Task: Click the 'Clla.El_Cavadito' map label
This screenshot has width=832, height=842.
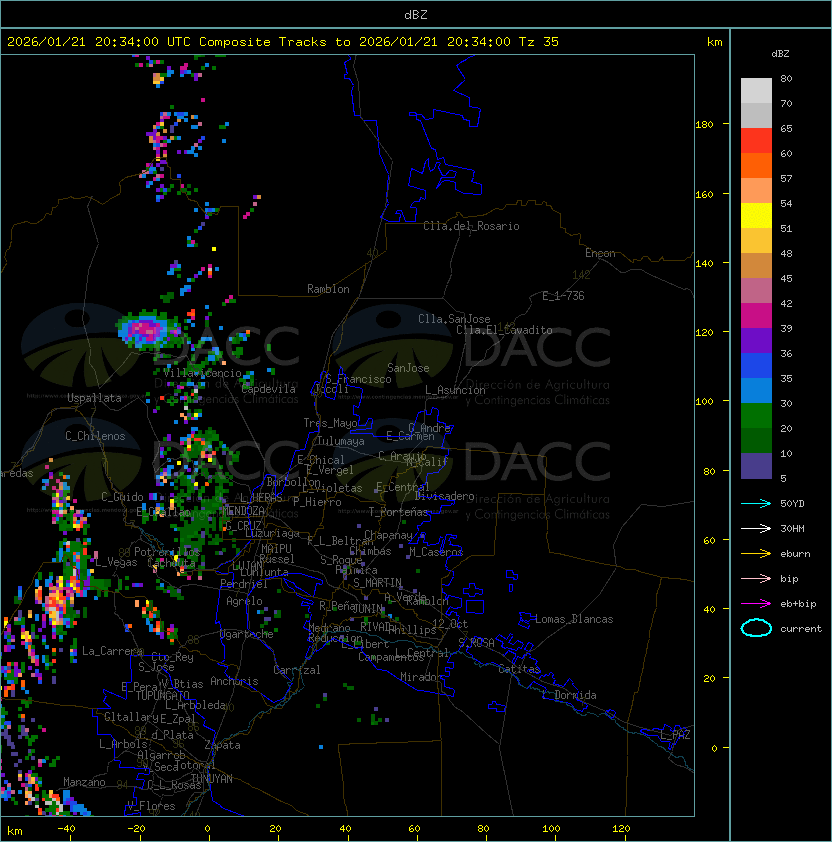Action: [x=504, y=330]
